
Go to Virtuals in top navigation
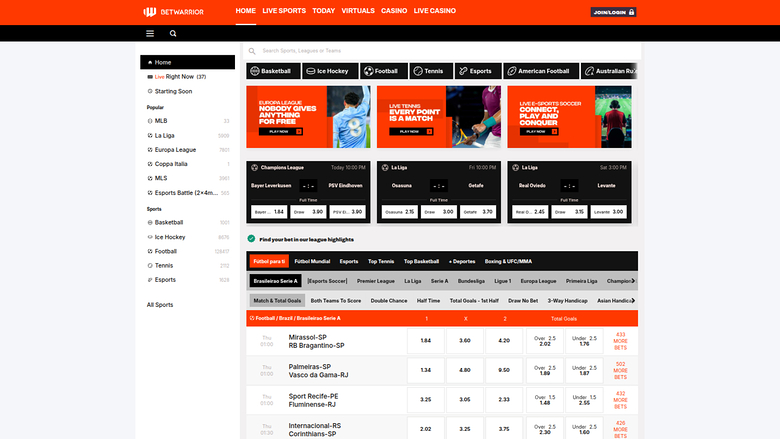pos(358,10)
